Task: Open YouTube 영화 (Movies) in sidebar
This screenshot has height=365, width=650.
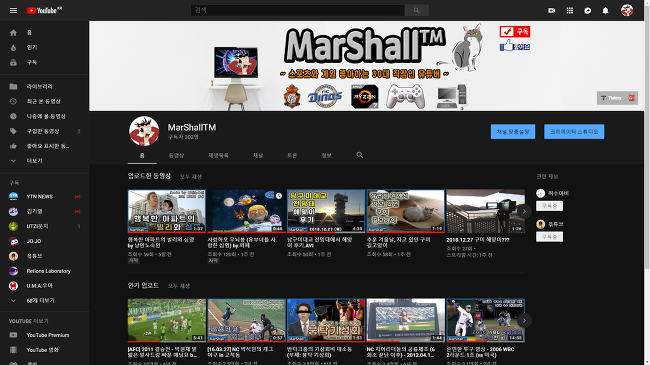Action: (x=44, y=350)
